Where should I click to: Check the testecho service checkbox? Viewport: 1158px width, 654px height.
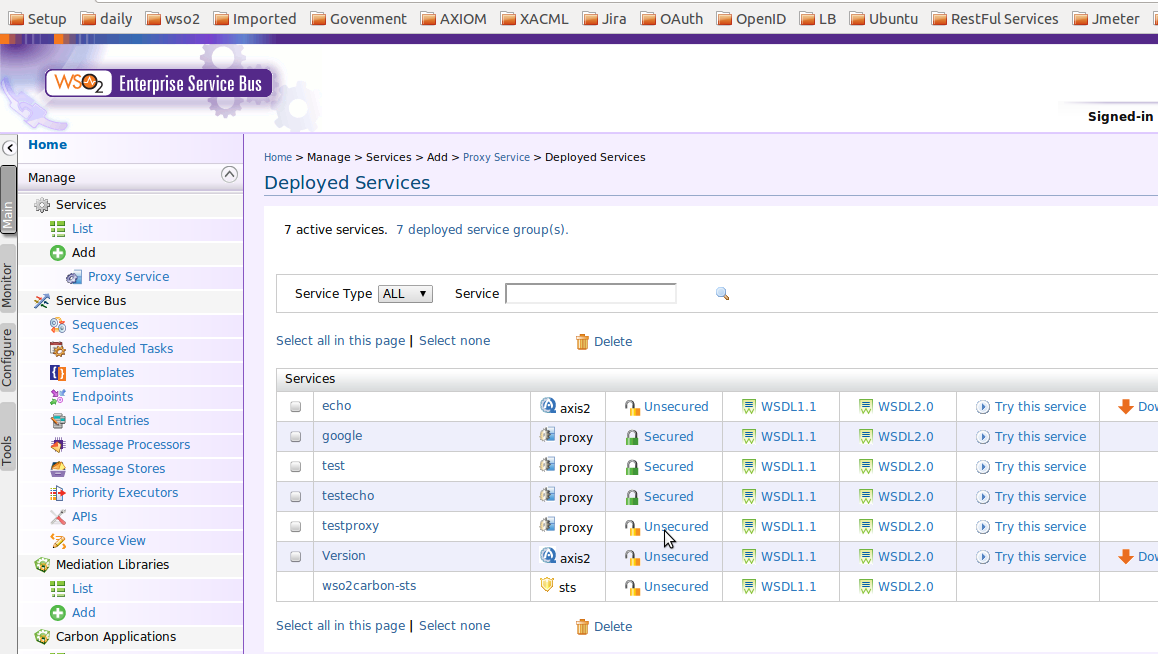pyautogui.click(x=295, y=497)
